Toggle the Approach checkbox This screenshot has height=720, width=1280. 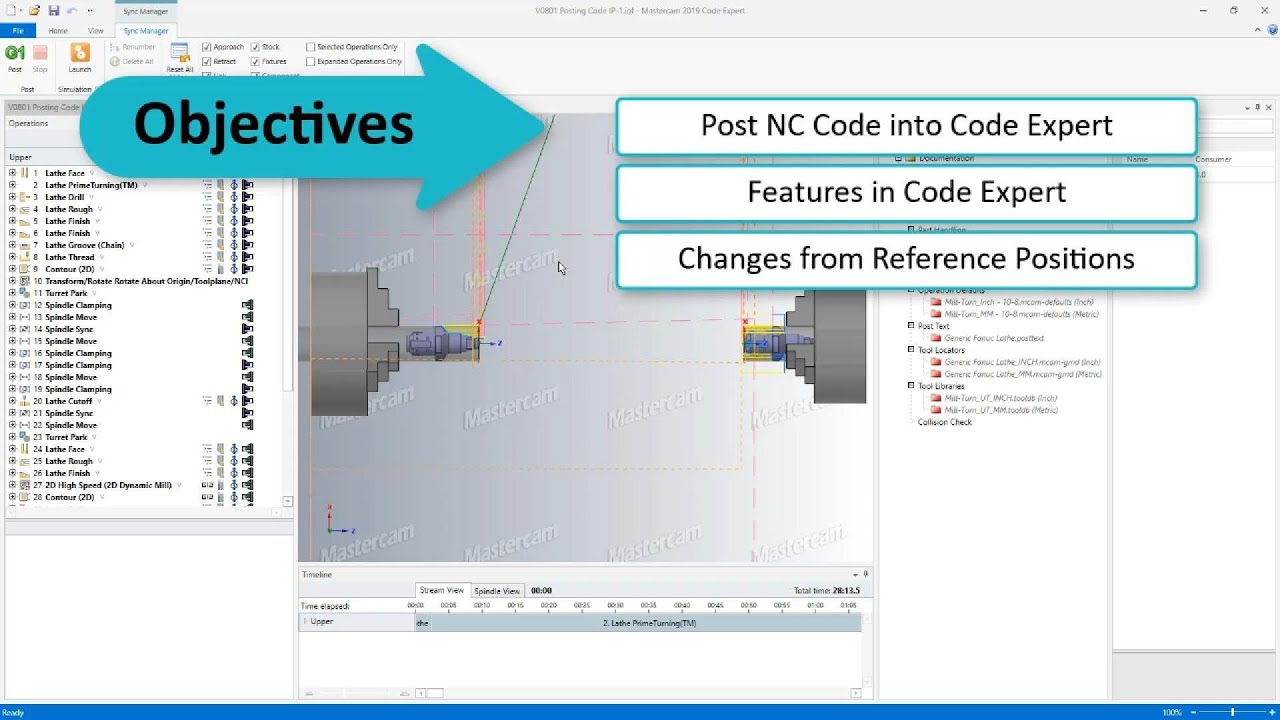coord(206,47)
